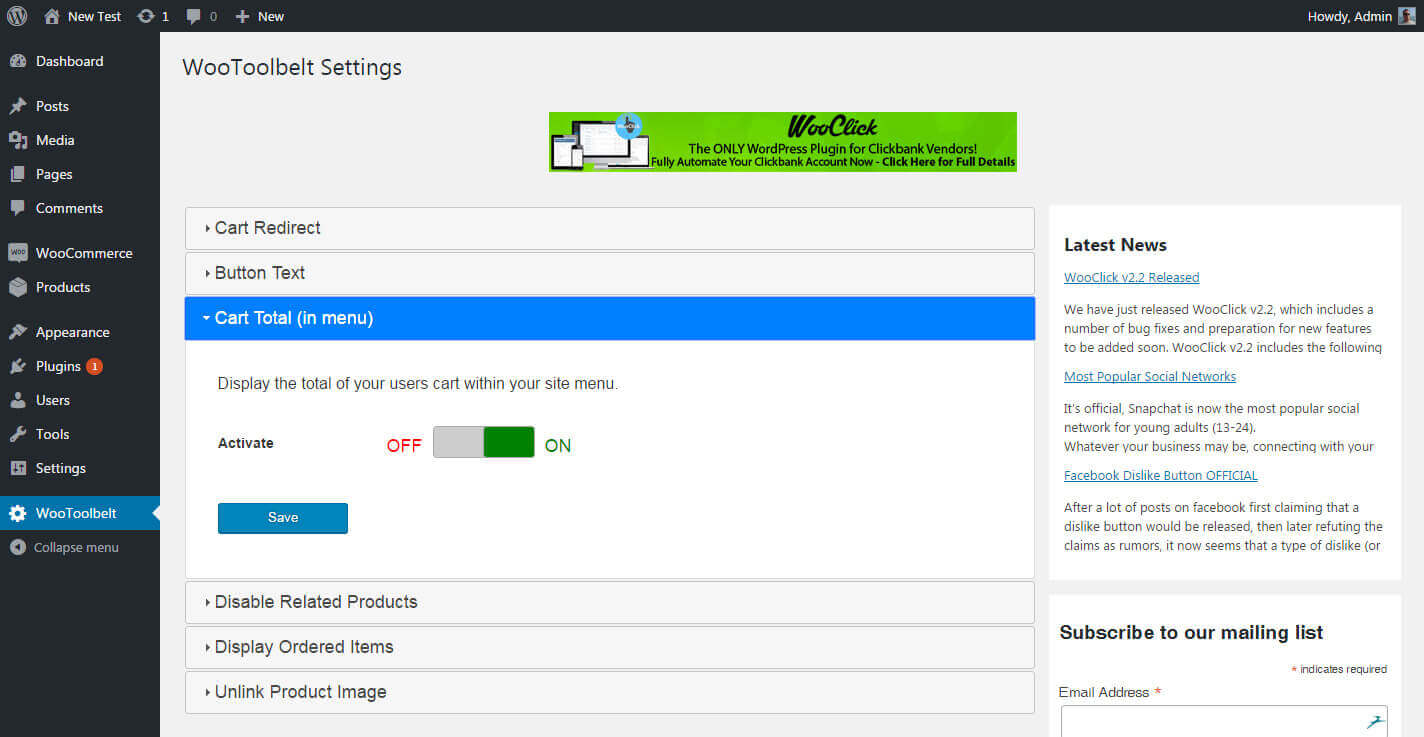1424x737 pixels.
Task: Click the Collapse menu label
Action: point(76,547)
